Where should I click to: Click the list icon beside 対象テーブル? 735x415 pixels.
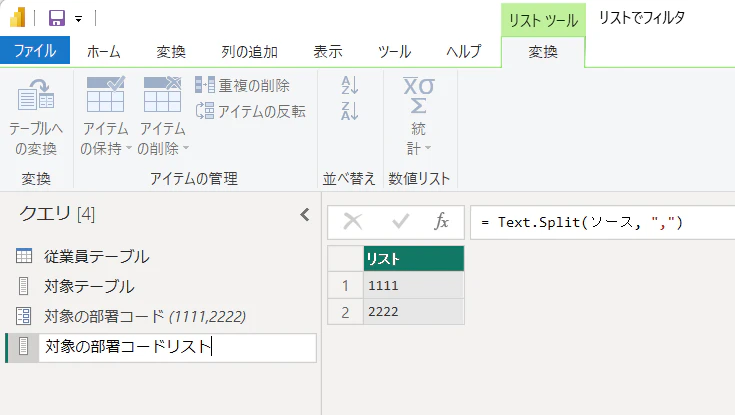pos(23,286)
